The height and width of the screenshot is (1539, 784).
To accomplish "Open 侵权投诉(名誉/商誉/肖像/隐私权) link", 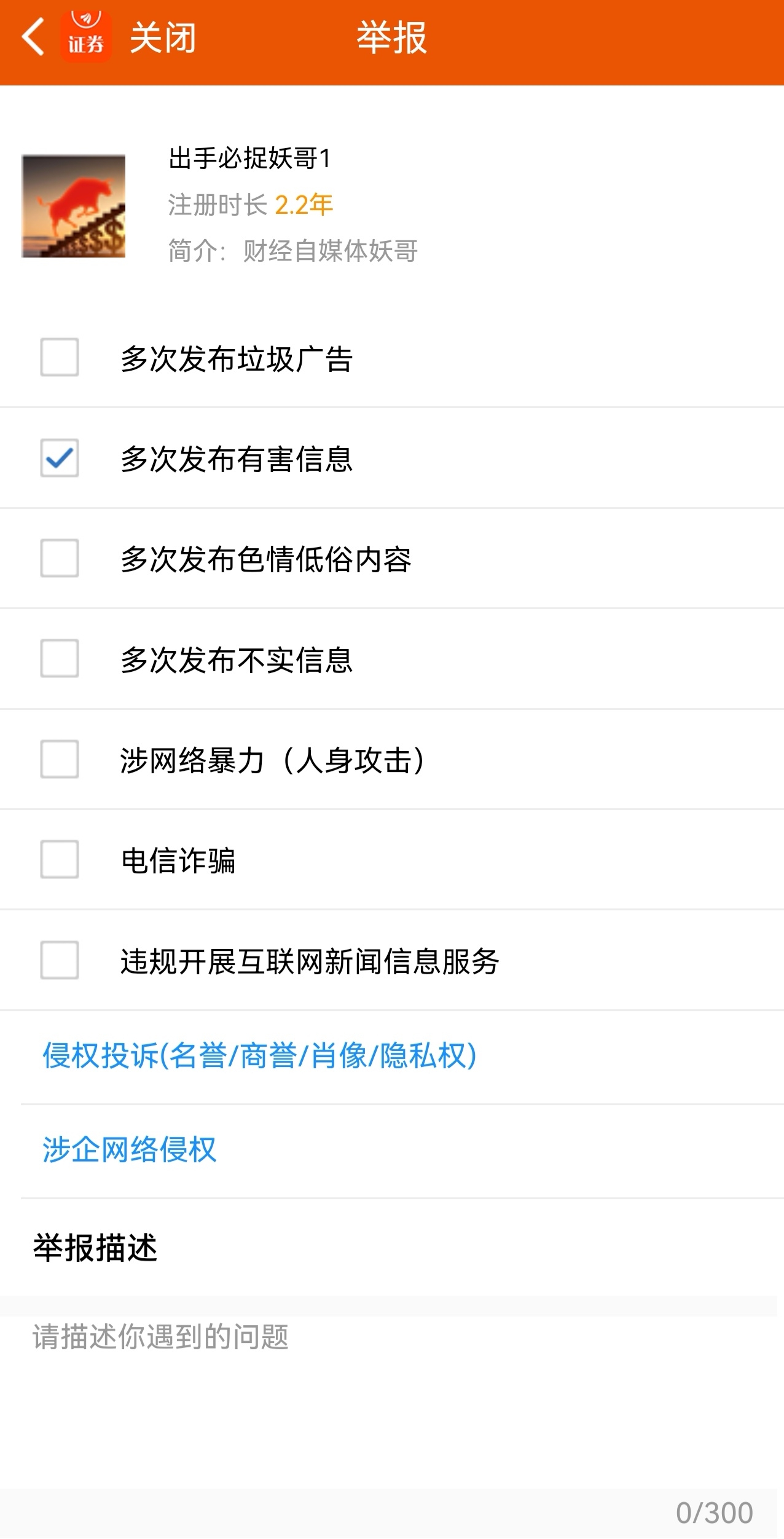I will [x=259, y=1056].
